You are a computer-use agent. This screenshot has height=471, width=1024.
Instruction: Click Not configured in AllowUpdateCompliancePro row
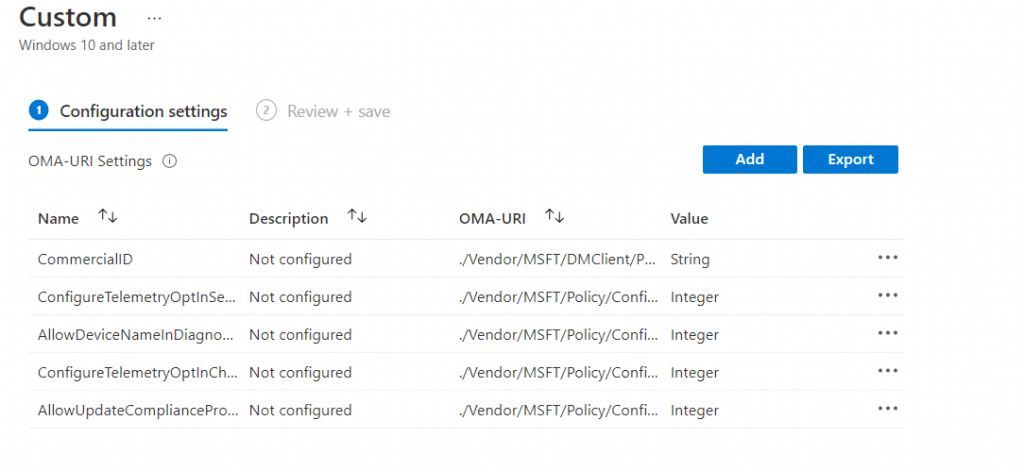(x=300, y=411)
